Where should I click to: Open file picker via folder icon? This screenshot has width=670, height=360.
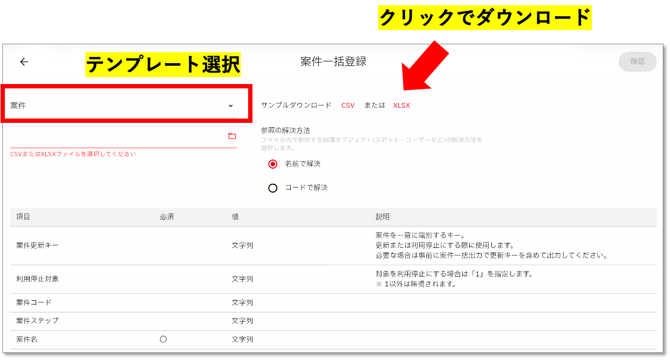[232, 136]
